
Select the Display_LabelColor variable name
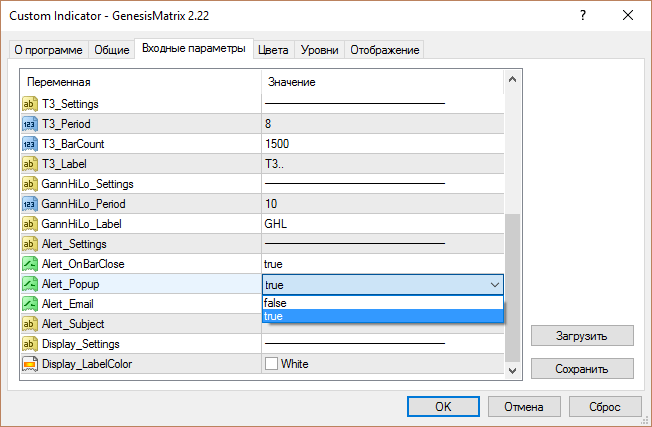(x=87, y=364)
